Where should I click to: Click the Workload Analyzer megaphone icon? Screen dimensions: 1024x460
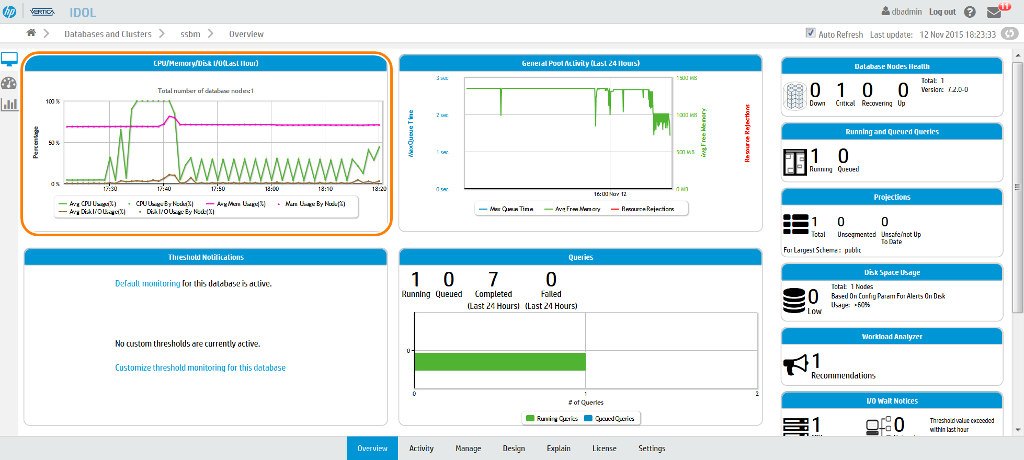point(796,365)
